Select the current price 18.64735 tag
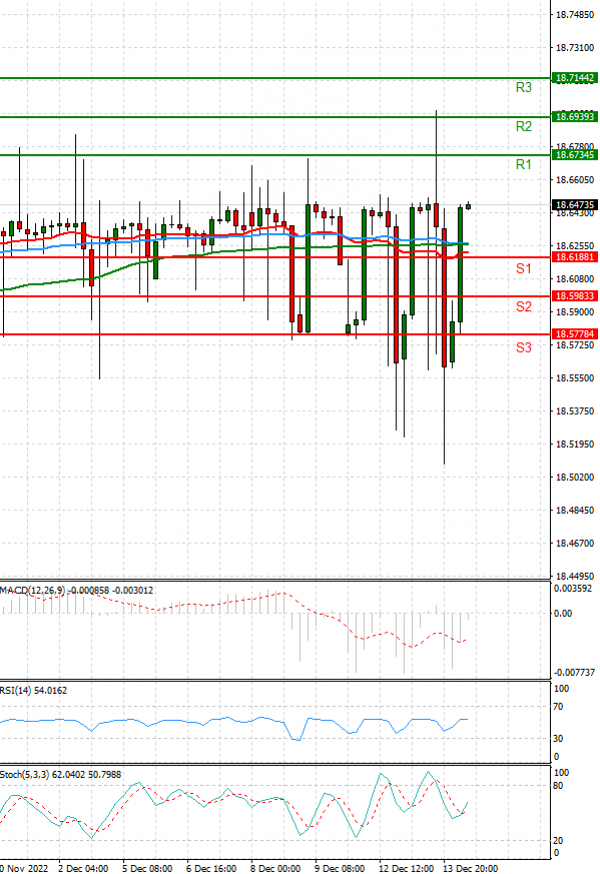This screenshot has height=874, width=600. 575,205
